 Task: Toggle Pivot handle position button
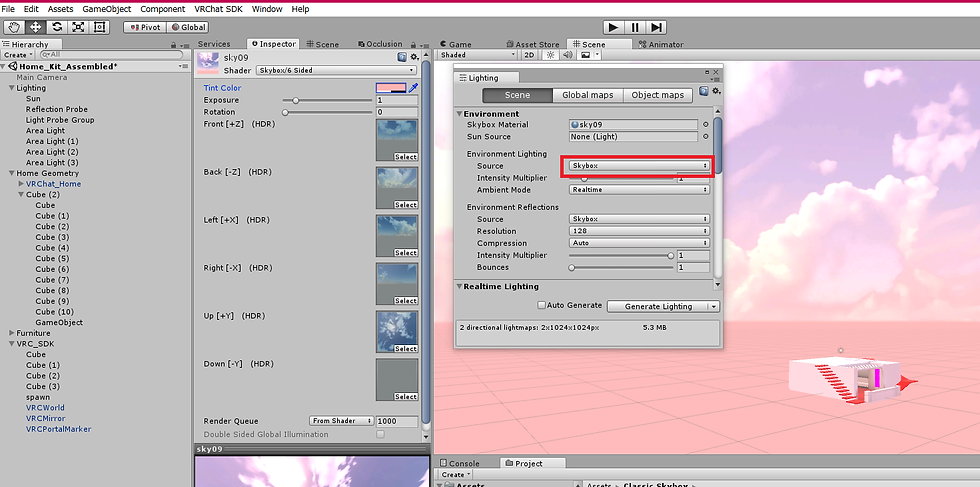pyautogui.click(x=144, y=28)
